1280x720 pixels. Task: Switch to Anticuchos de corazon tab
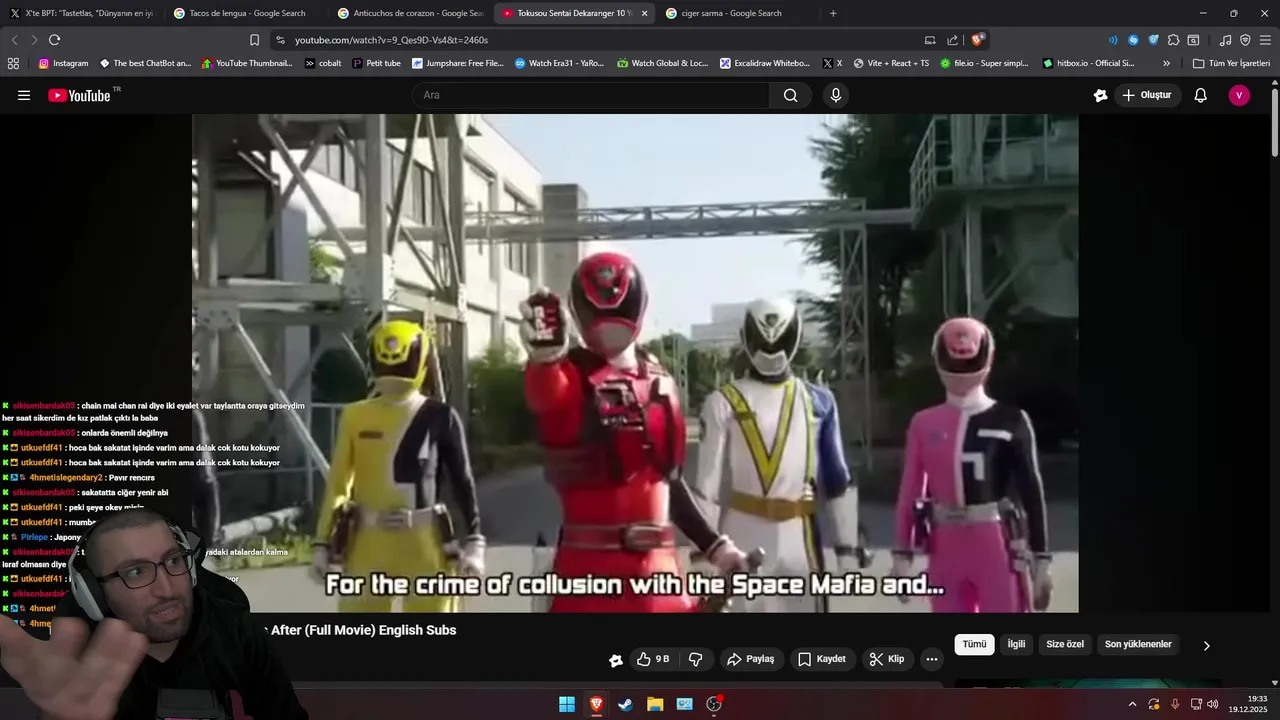tap(410, 13)
